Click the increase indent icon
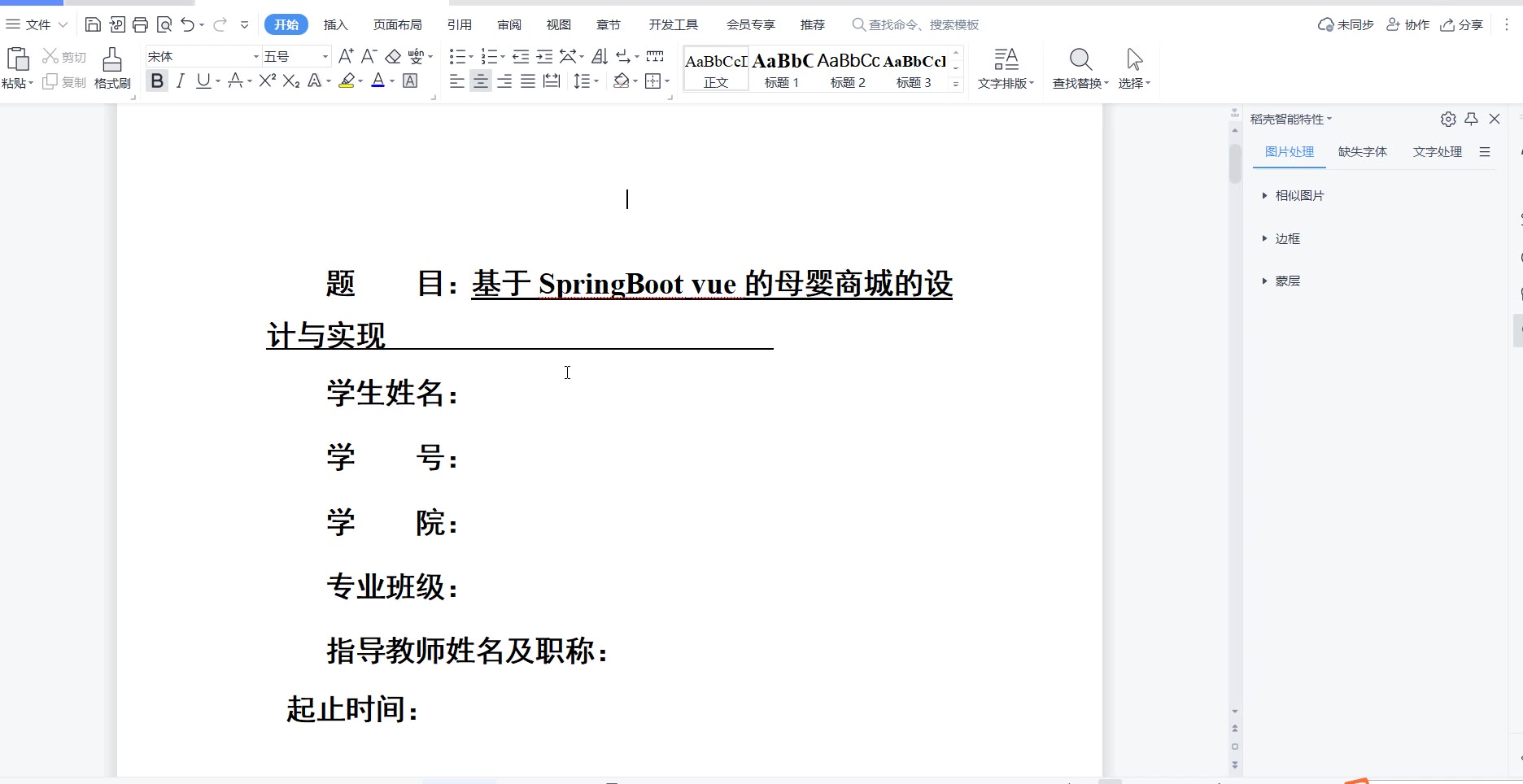This screenshot has width=1523, height=784. [544, 56]
